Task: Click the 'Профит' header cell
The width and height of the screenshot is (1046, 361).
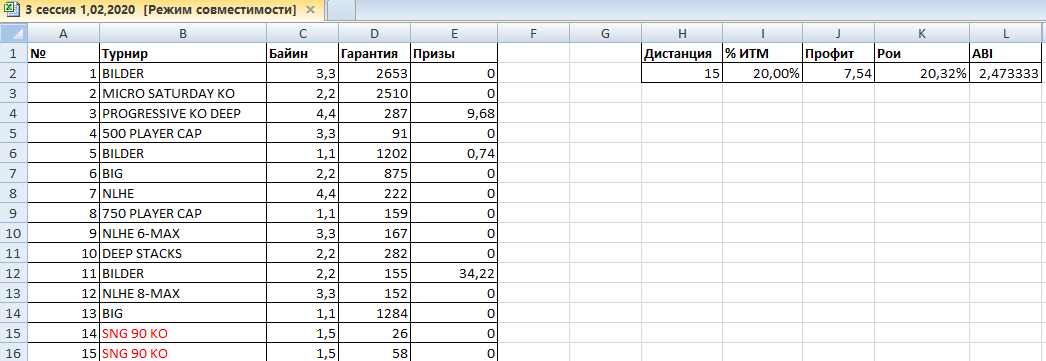Action: click(x=838, y=53)
